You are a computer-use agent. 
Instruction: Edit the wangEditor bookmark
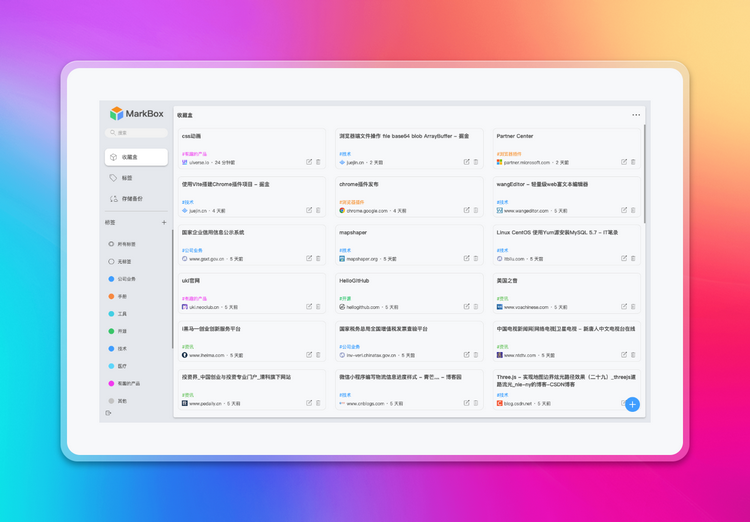coord(624,210)
